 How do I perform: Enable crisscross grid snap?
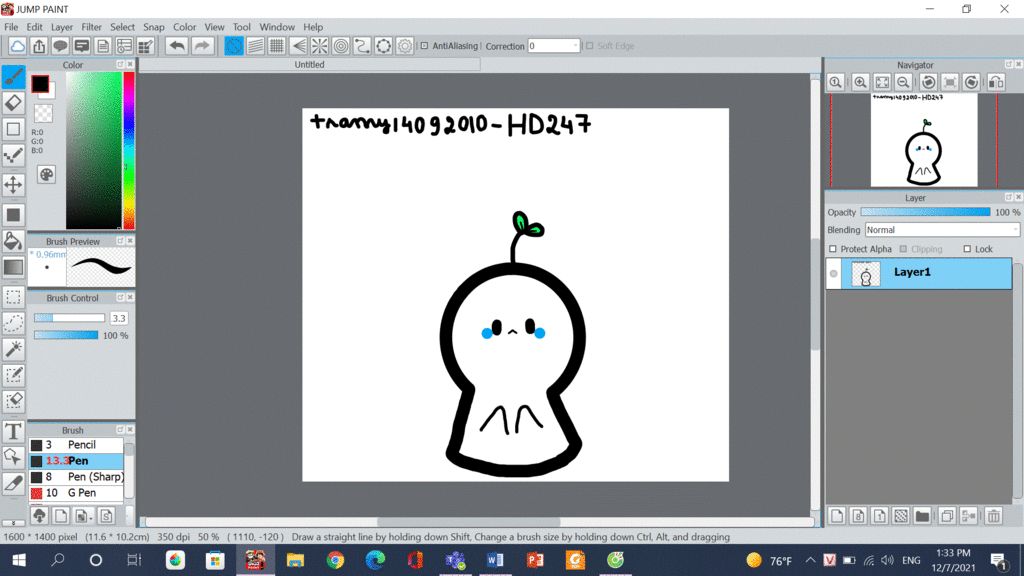pos(277,46)
